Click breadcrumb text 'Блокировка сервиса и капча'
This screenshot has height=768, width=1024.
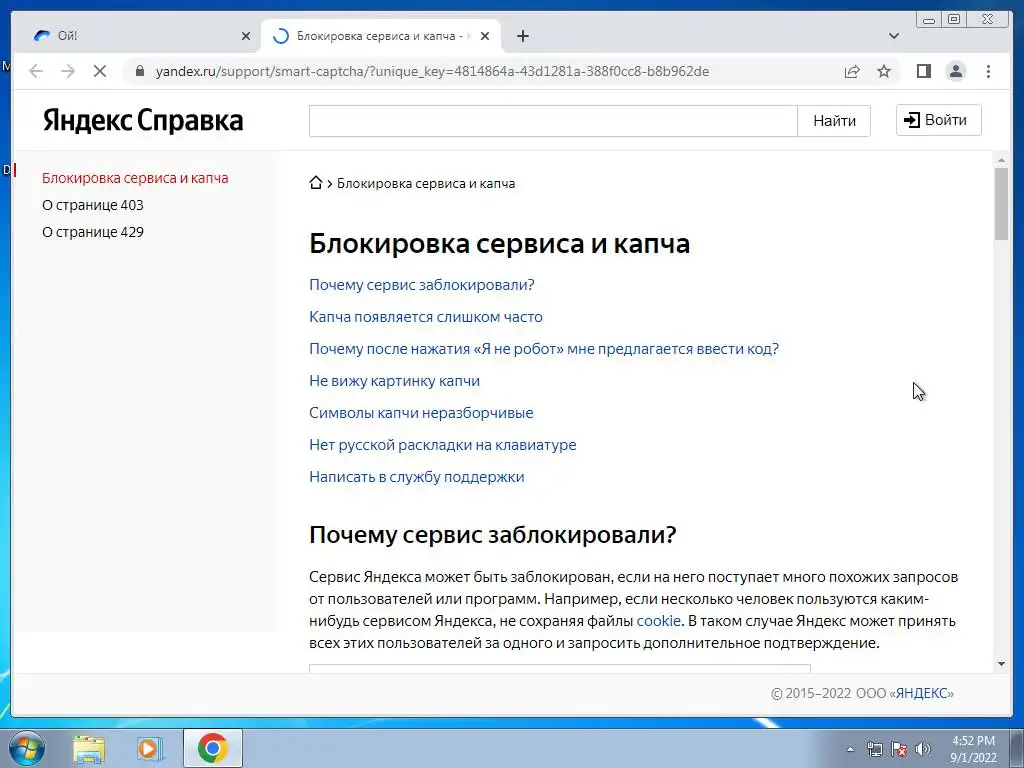pyautogui.click(x=426, y=184)
